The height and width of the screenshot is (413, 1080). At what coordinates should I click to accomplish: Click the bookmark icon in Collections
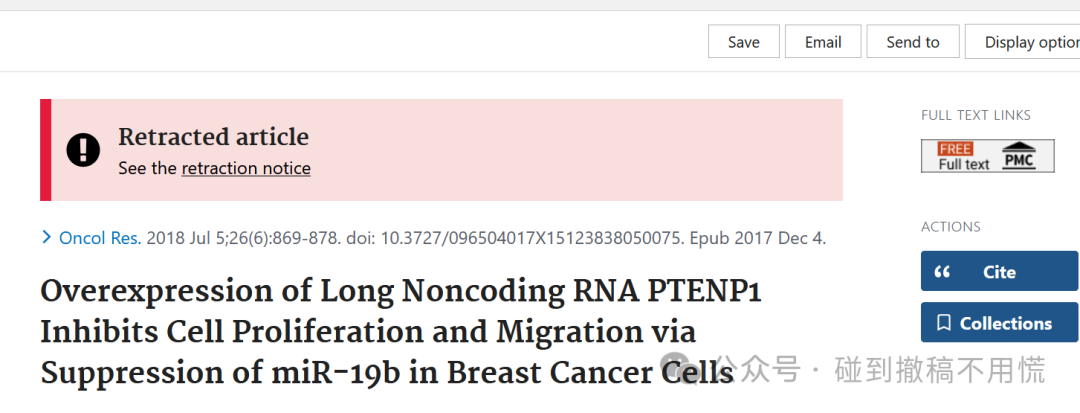[x=944, y=323]
